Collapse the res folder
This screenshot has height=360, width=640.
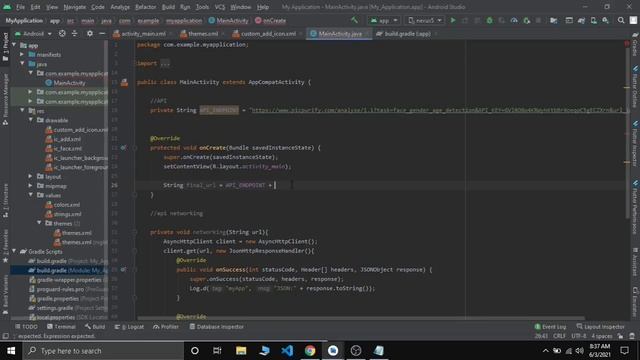coord(22,111)
